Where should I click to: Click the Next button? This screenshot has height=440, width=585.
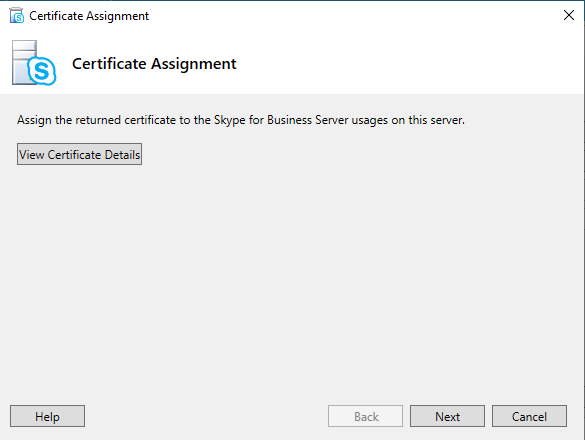point(447,416)
